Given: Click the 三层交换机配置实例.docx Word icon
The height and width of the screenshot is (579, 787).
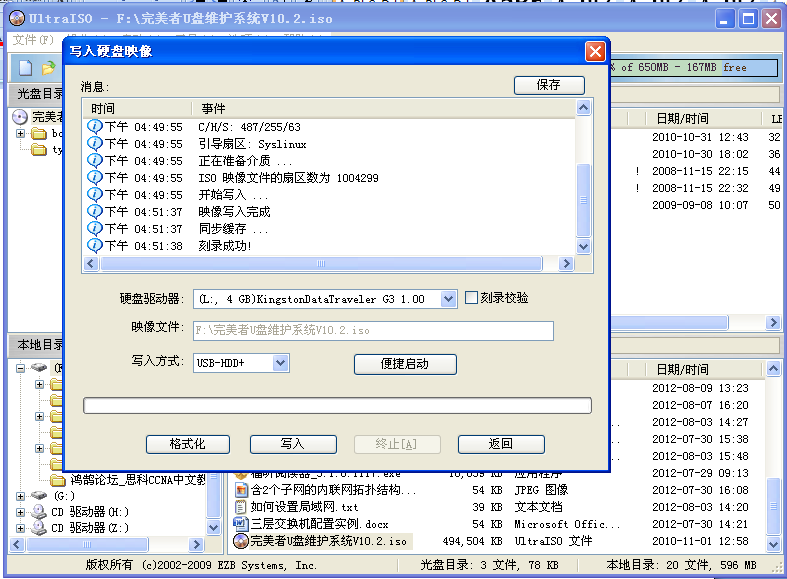Looking at the screenshot, I should pyautogui.click(x=241, y=524).
